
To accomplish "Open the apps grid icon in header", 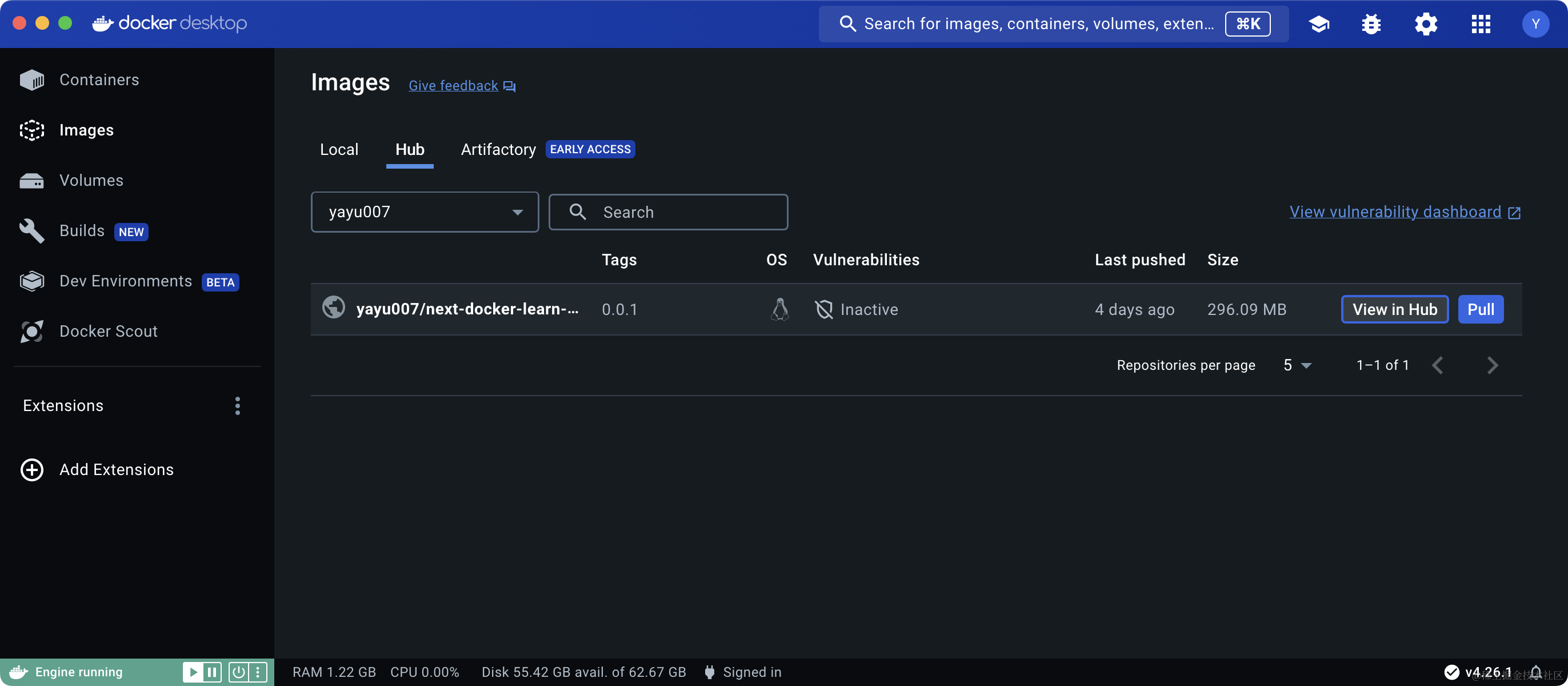I will pyautogui.click(x=1481, y=24).
